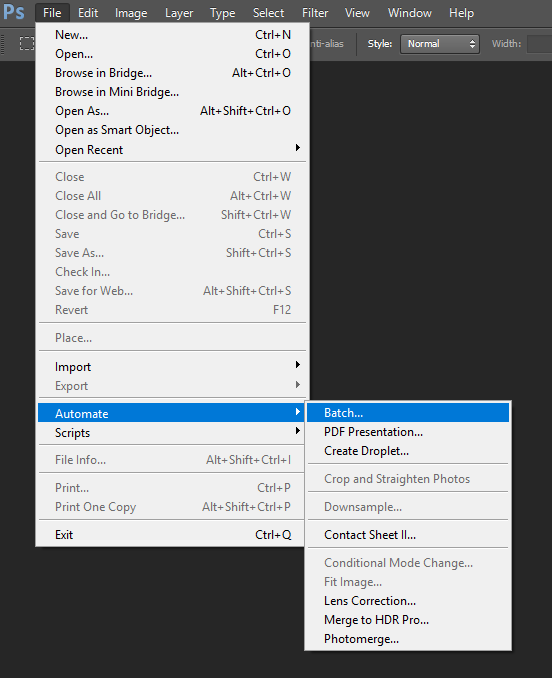Open the View menu
This screenshot has height=678, width=552.
357,13
